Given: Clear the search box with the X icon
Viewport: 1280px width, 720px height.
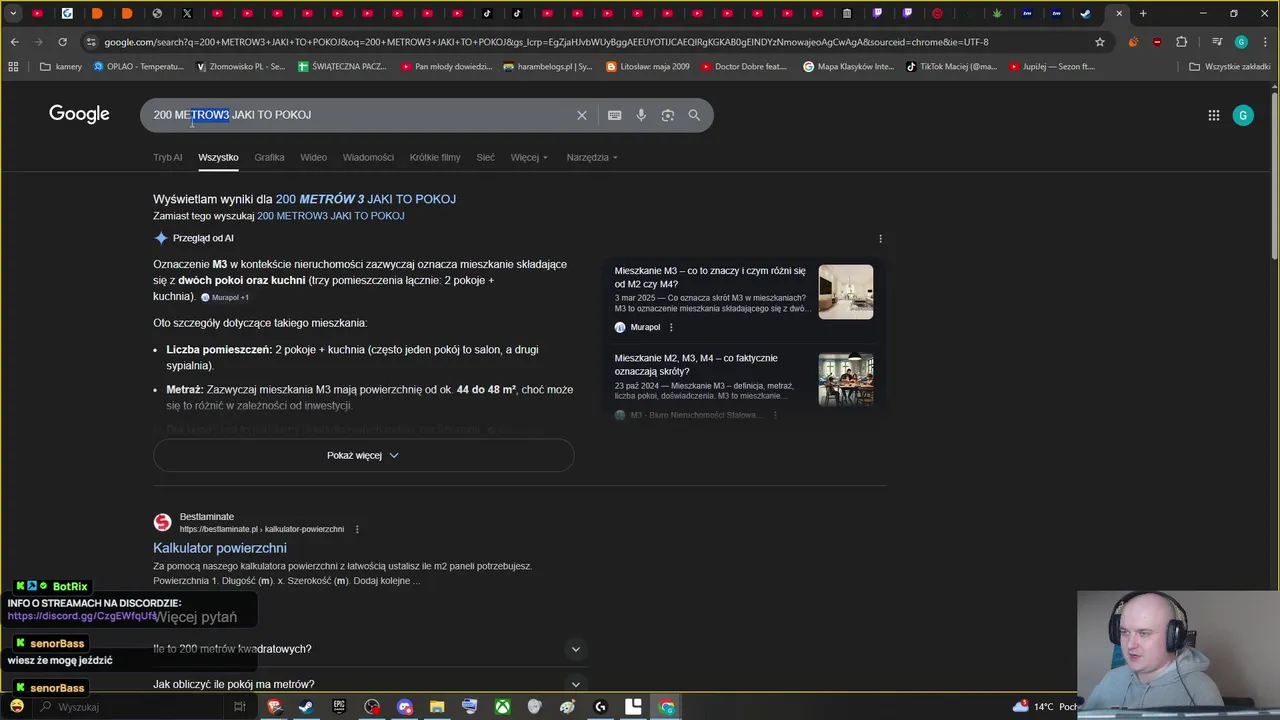Looking at the screenshot, I should click(x=581, y=115).
